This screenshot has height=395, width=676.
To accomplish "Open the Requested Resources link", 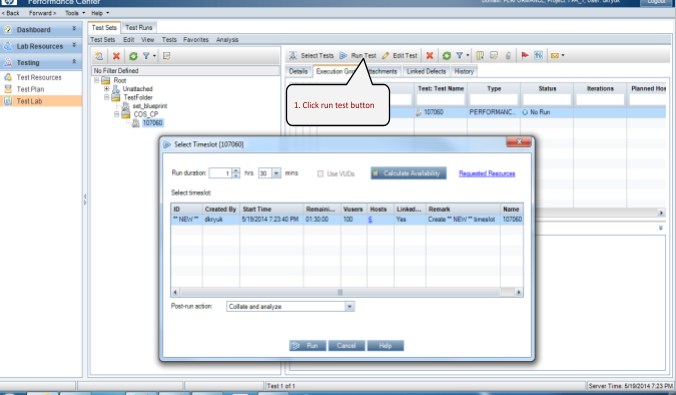I will pos(487,173).
